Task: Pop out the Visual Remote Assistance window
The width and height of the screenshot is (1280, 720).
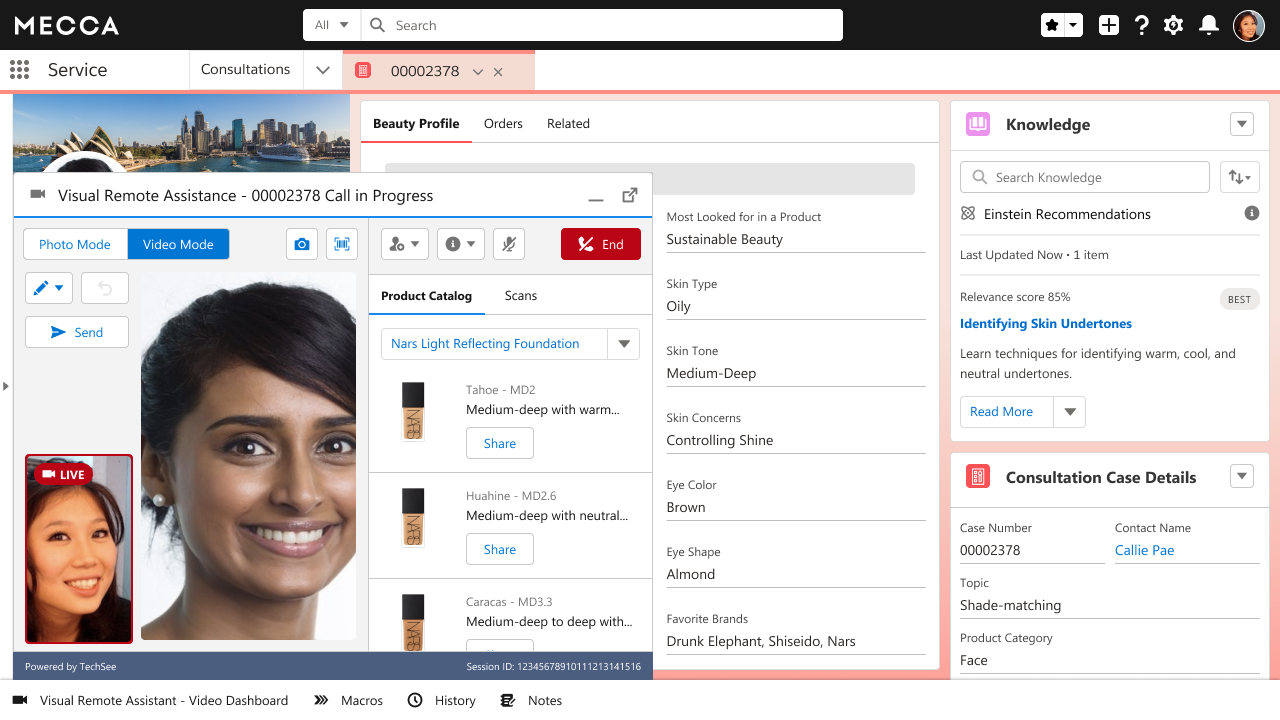Action: 630,196
